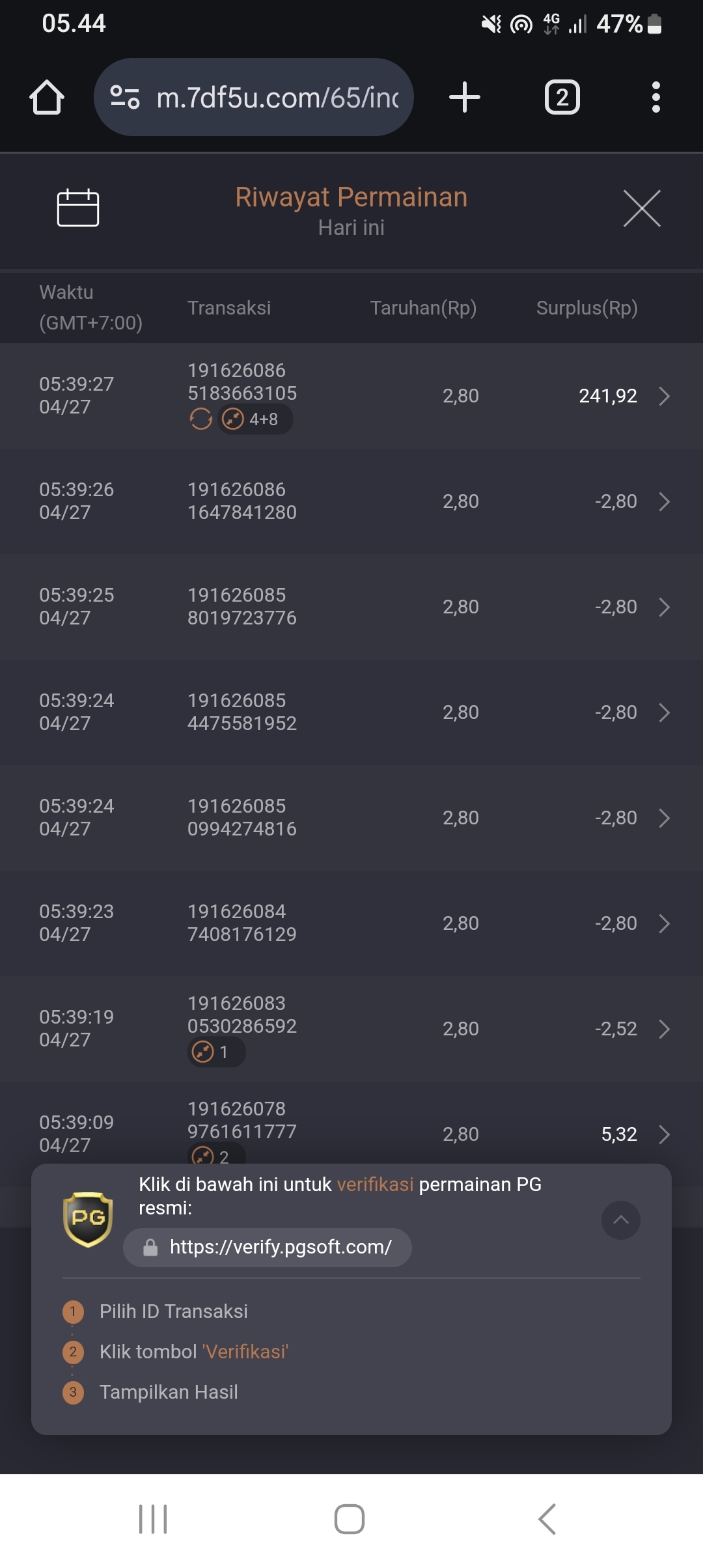Expand the 05:39:26 transaction details chevron

664,501
